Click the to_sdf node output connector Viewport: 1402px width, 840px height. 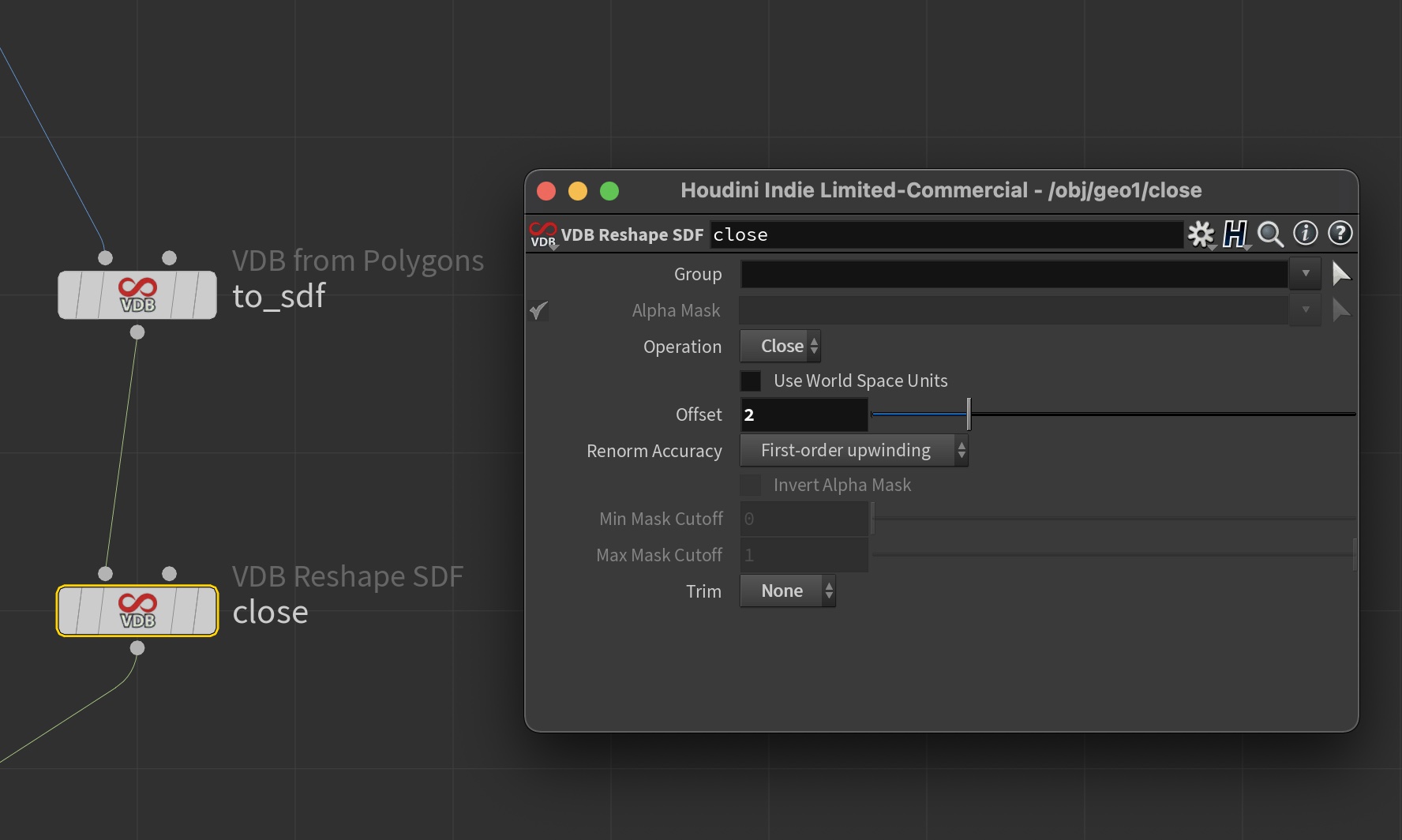tap(137, 332)
